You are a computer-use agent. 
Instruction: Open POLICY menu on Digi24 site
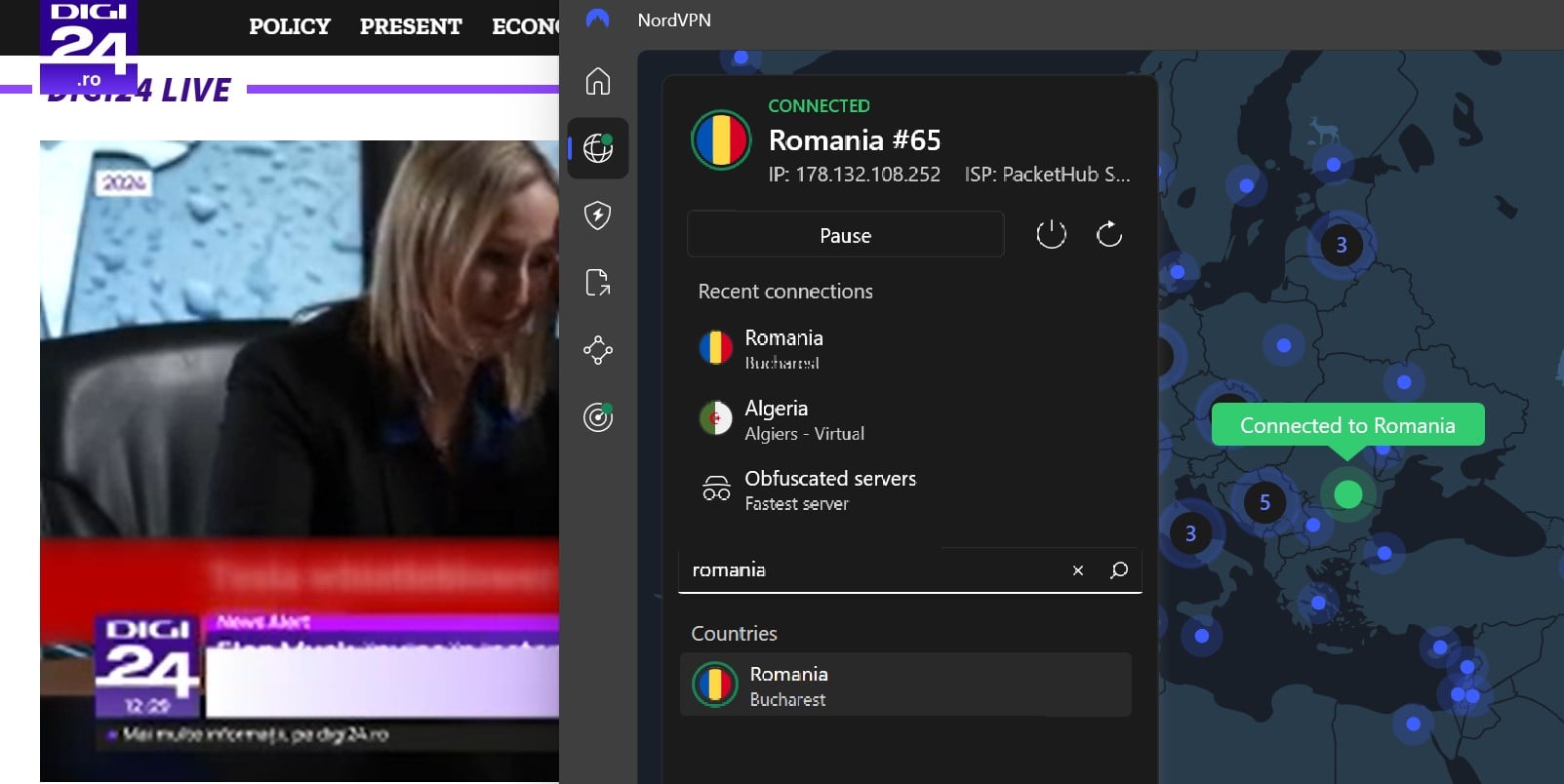point(290,26)
